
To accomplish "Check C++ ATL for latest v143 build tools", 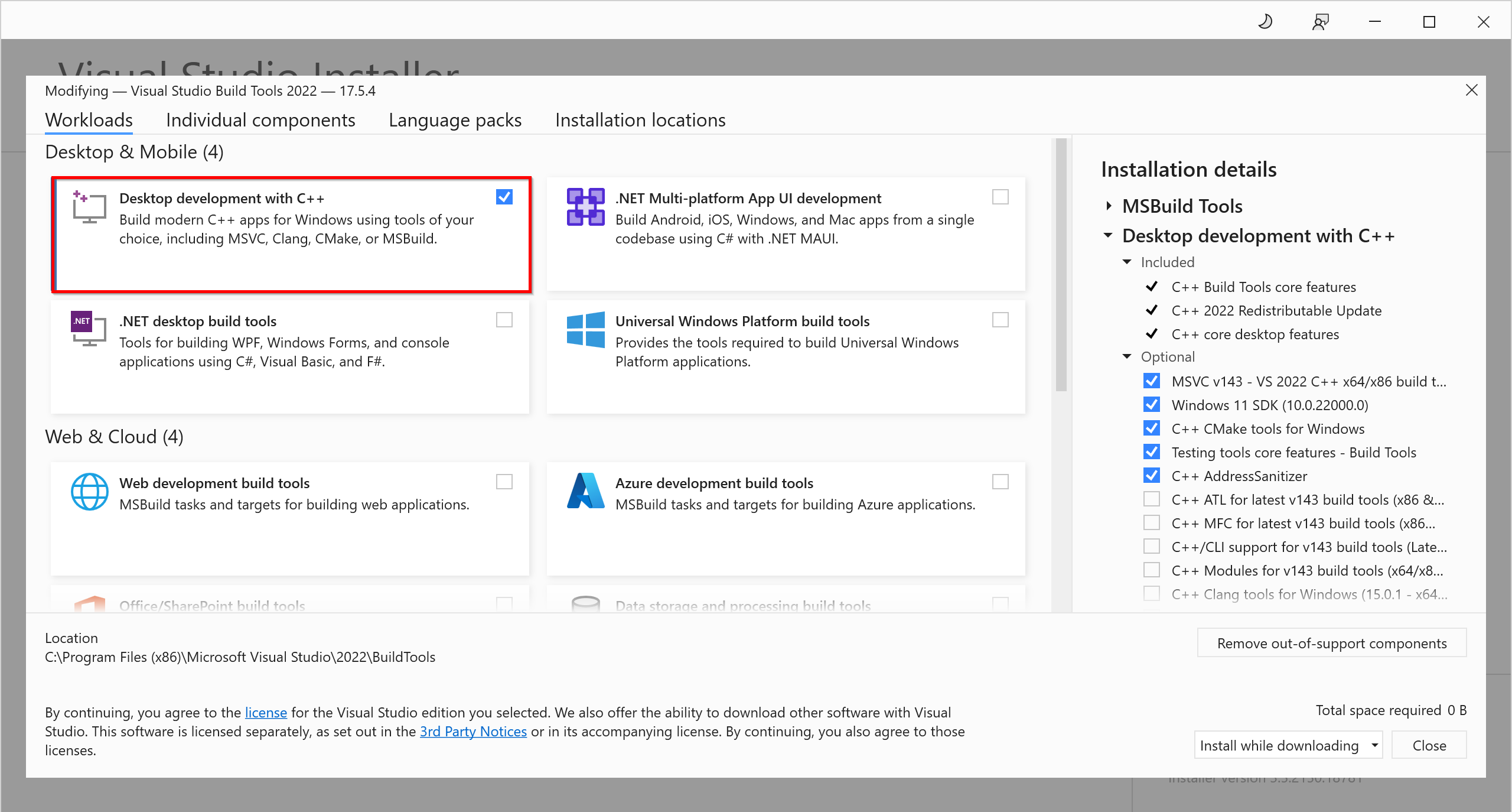I will (x=1152, y=499).
